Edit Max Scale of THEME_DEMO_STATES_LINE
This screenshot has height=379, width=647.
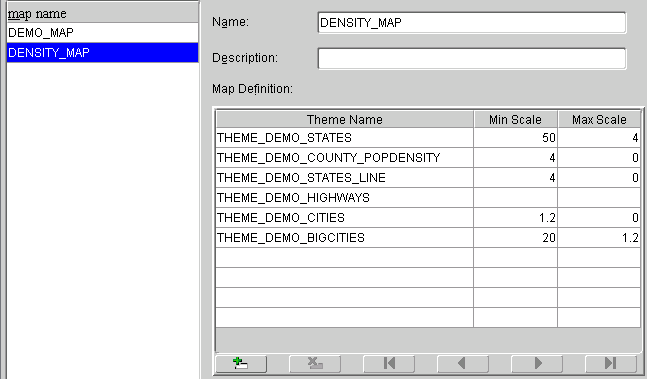(x=599, y=178)
